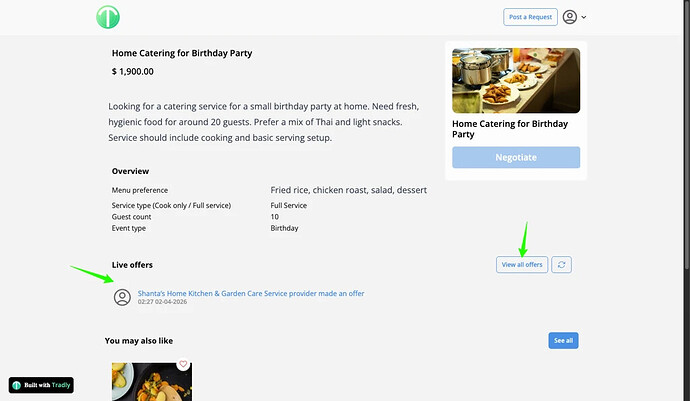Open the suggested listing thumbnail image
Image resolution: width=690 pixels, height=401 pixels.
coord(150,382)
